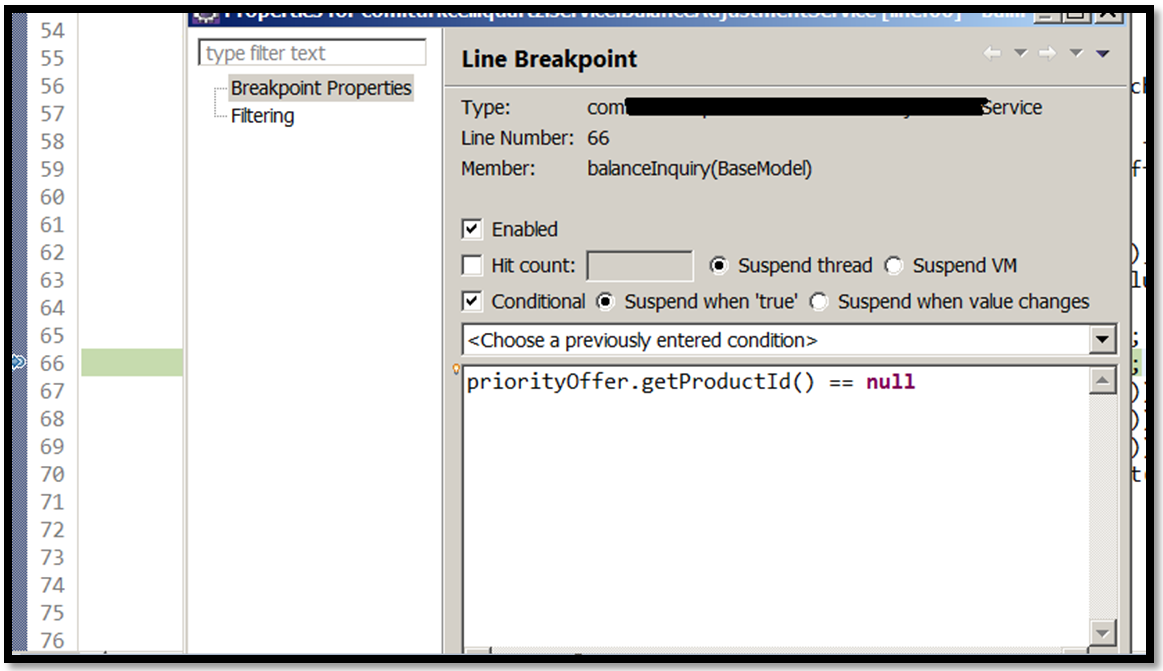
Task: Click the forward navigation arrow icon
Action: click(1047, 53)
